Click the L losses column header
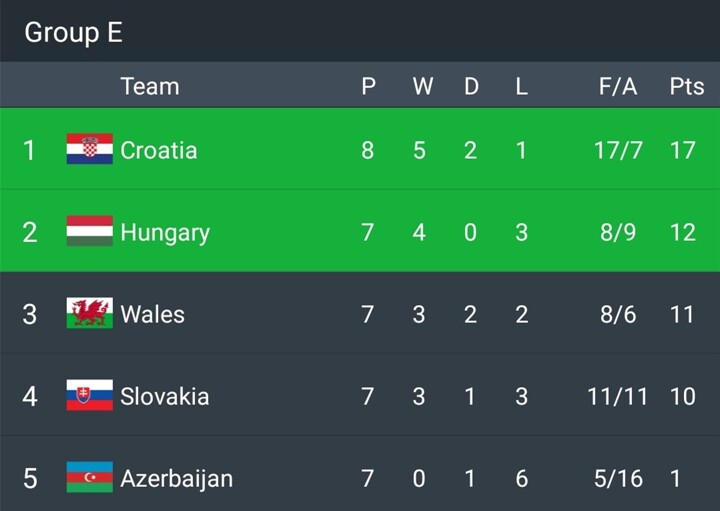720x511 pixels. (x=521, y=86)
